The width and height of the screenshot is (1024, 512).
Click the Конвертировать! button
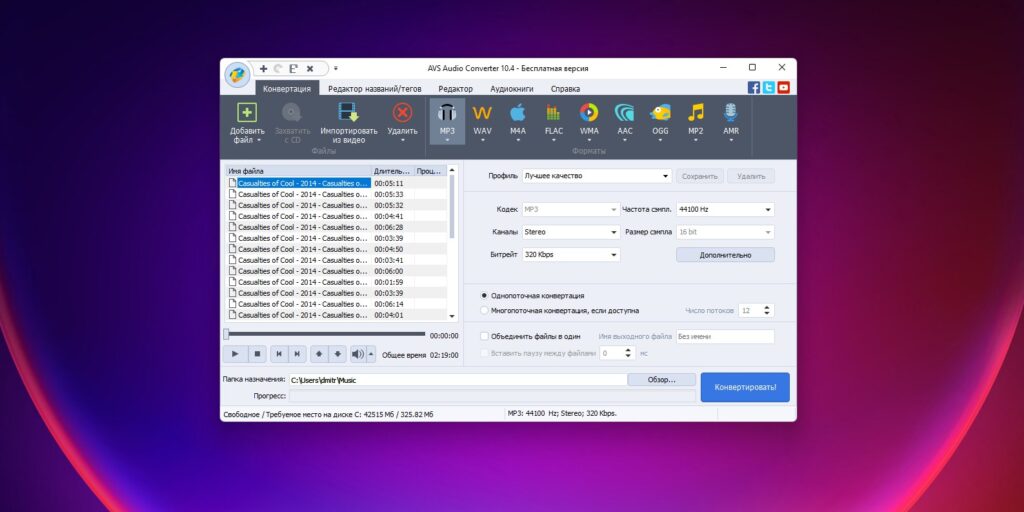click(x=745, y=387)
